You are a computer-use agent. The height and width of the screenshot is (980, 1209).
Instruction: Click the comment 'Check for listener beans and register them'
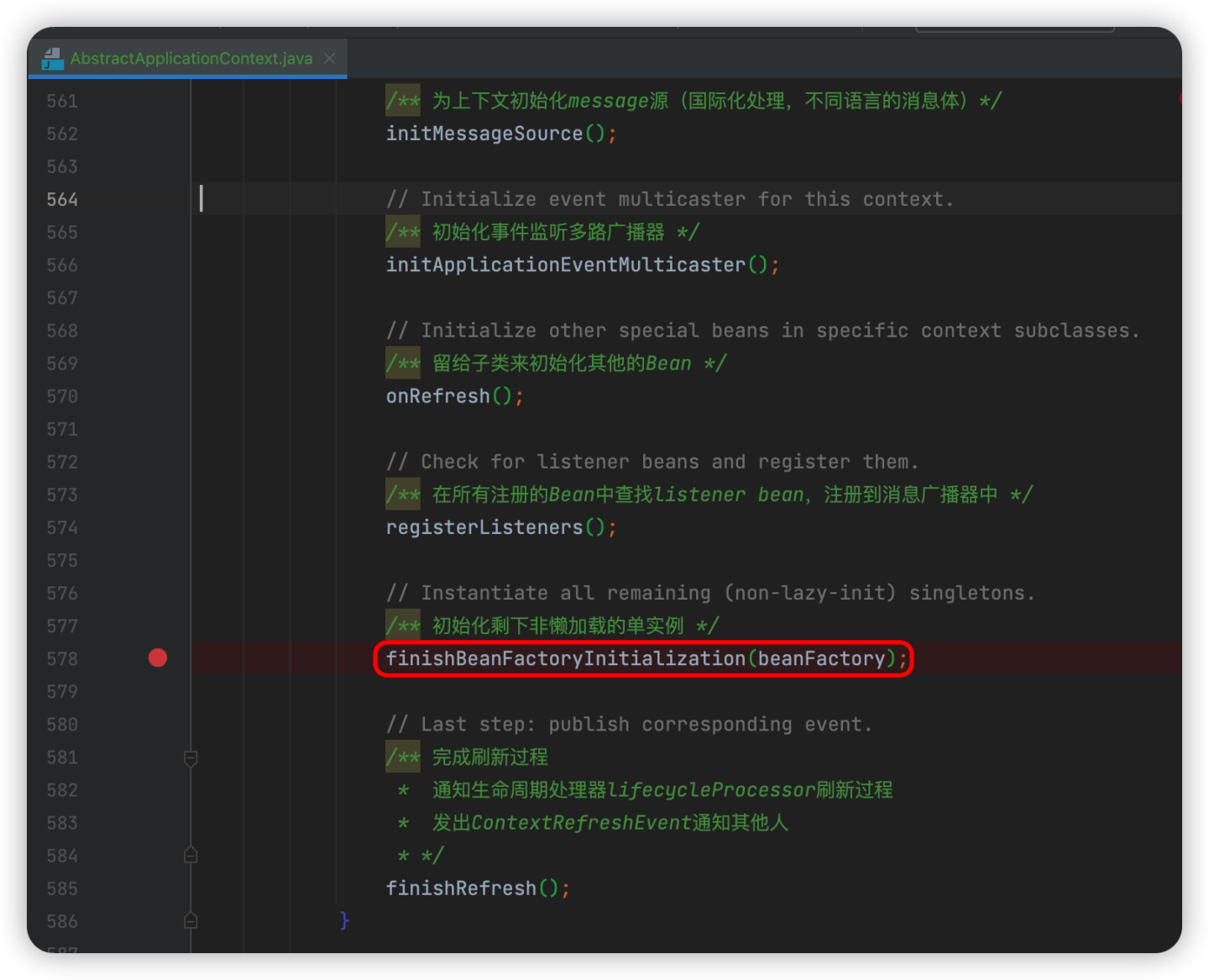click(x=652, y=462)
